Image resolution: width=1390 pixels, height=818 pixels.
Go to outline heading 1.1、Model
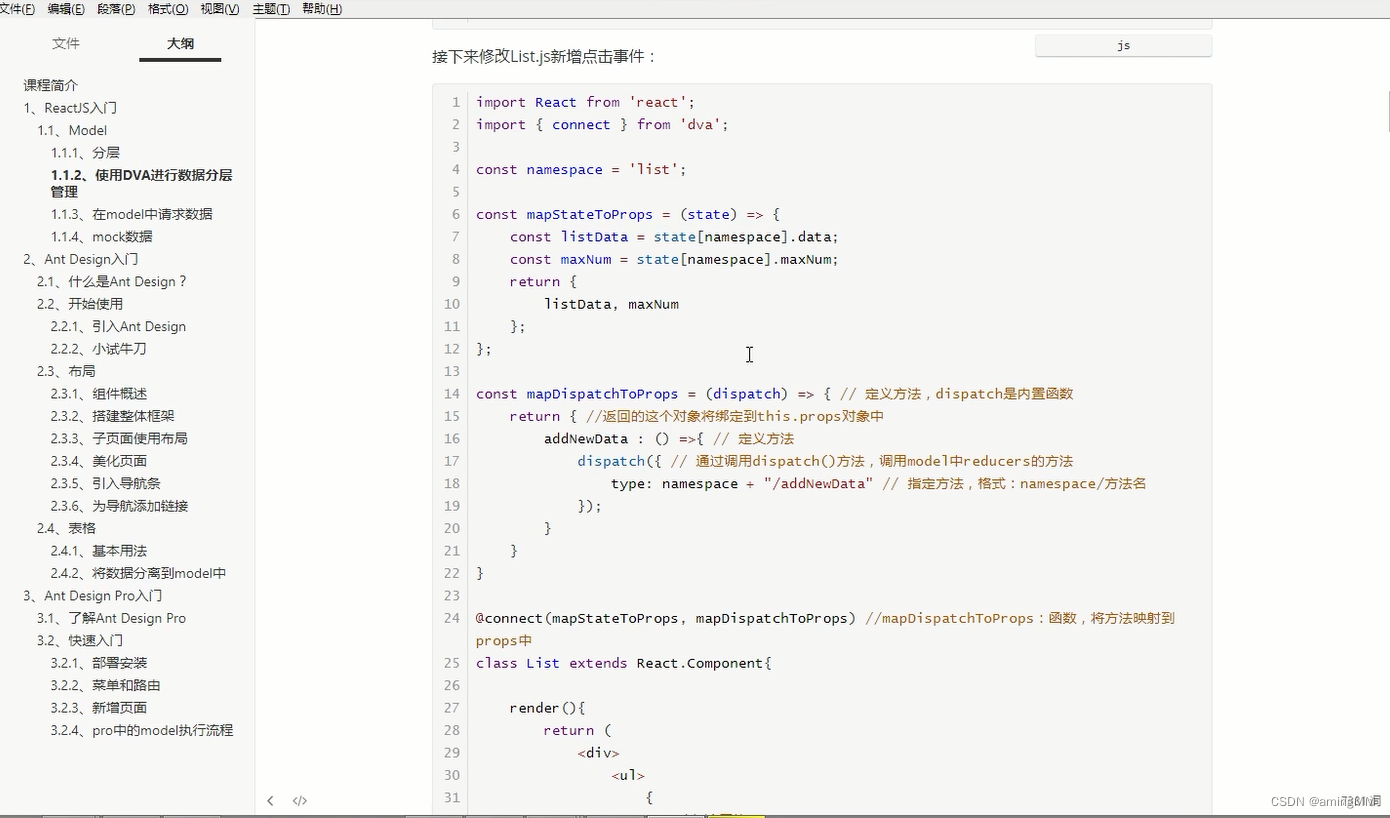(x=72, y=131)
